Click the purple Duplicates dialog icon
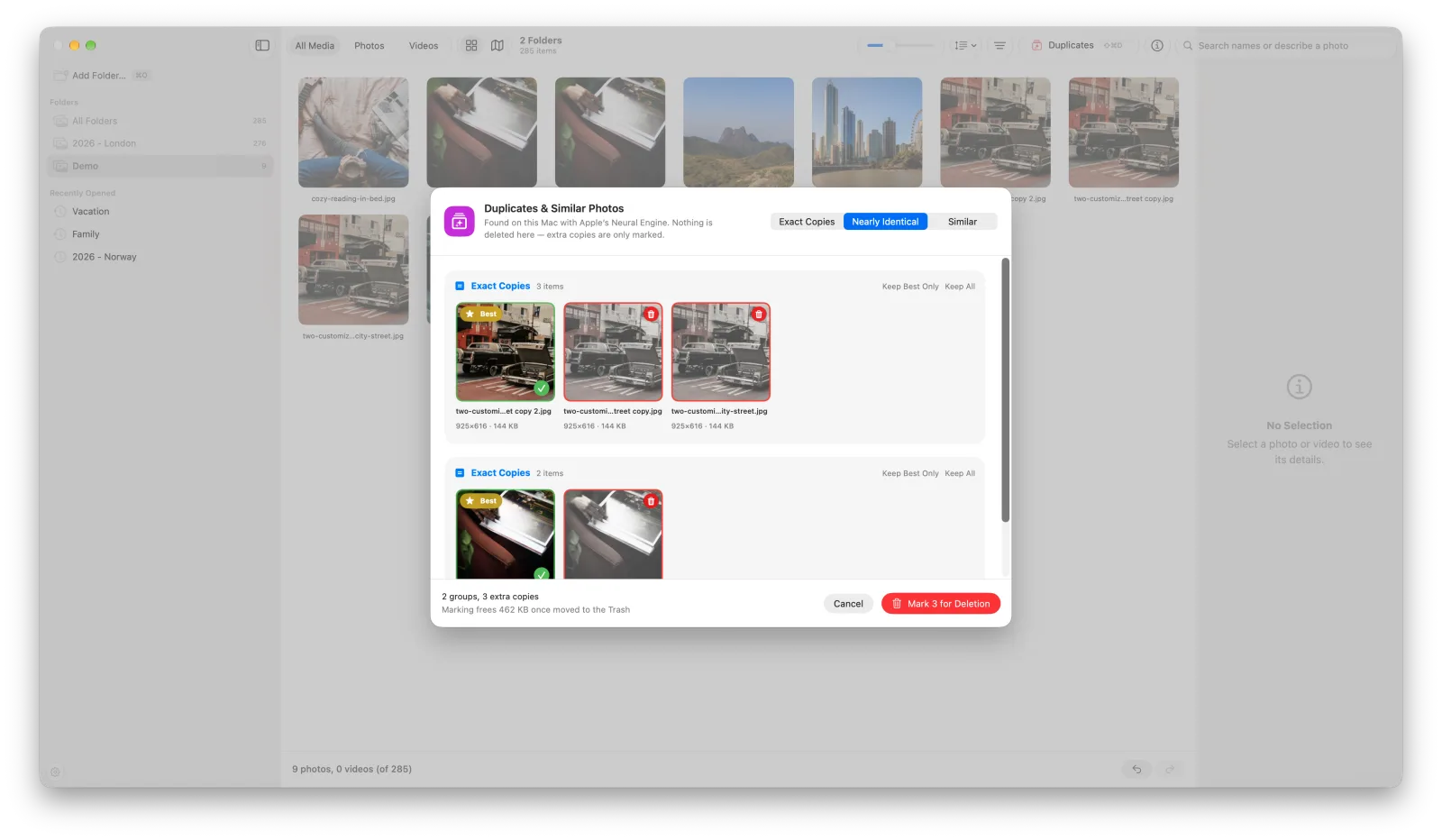 point(460,221)
